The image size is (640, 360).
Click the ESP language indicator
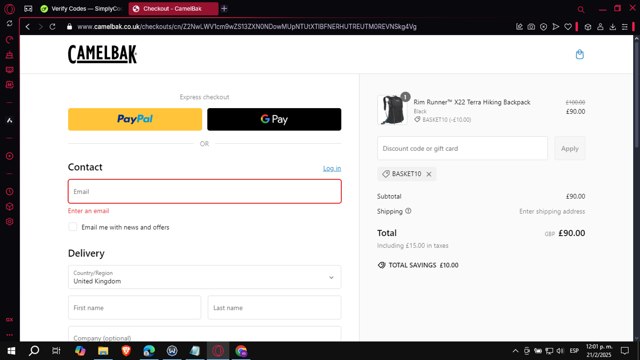tap(574, 351)
